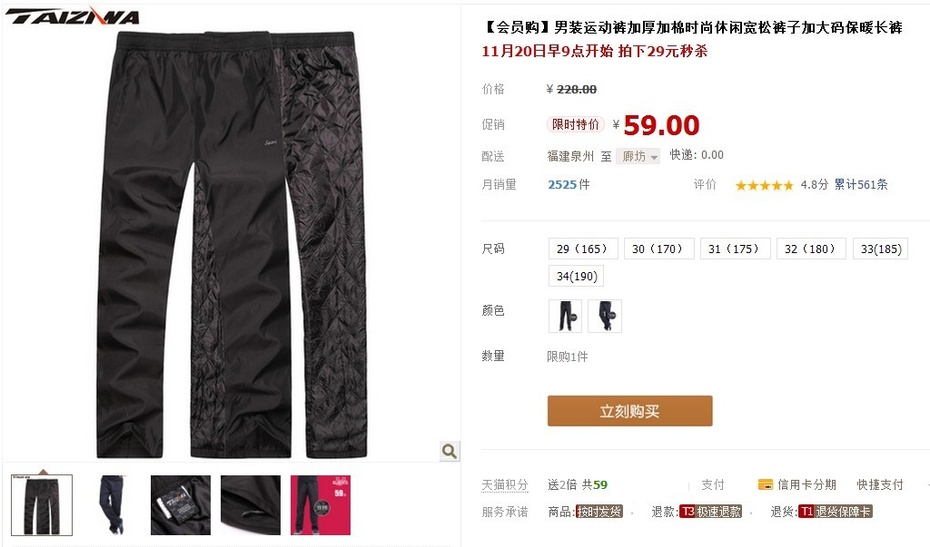Click the credit card installment icon
Screen dimensions: 930x547
[765, 485]
